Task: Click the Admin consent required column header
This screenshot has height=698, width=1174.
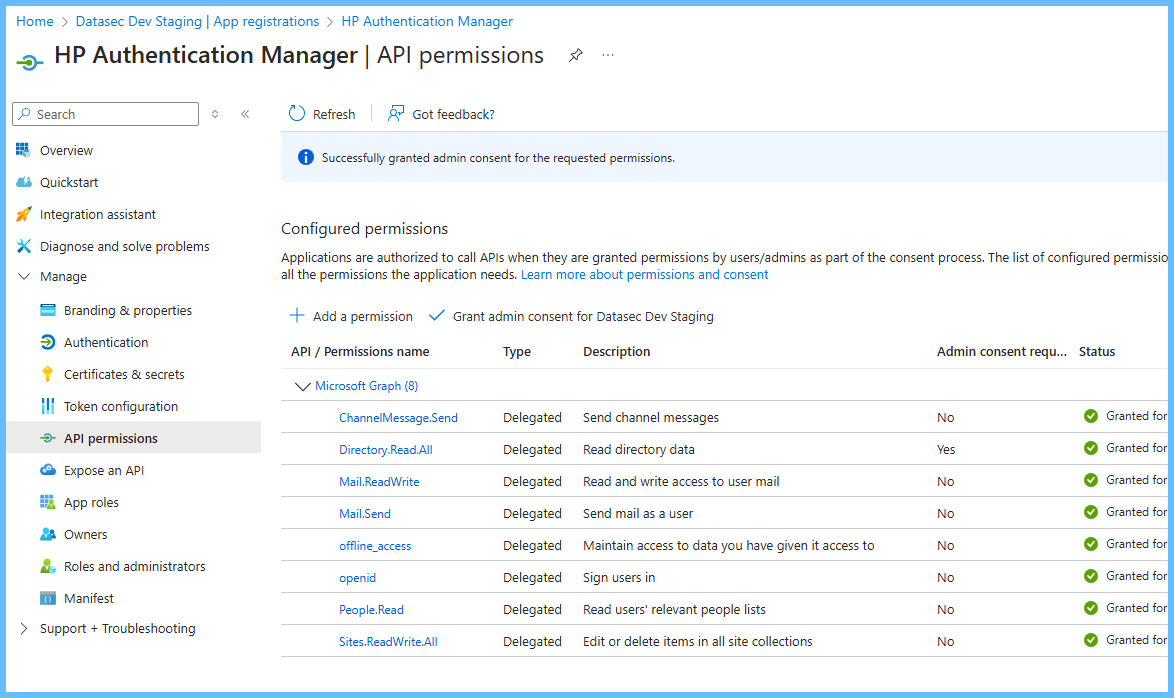Action: pyautogui.click(x=1002, y=351)
